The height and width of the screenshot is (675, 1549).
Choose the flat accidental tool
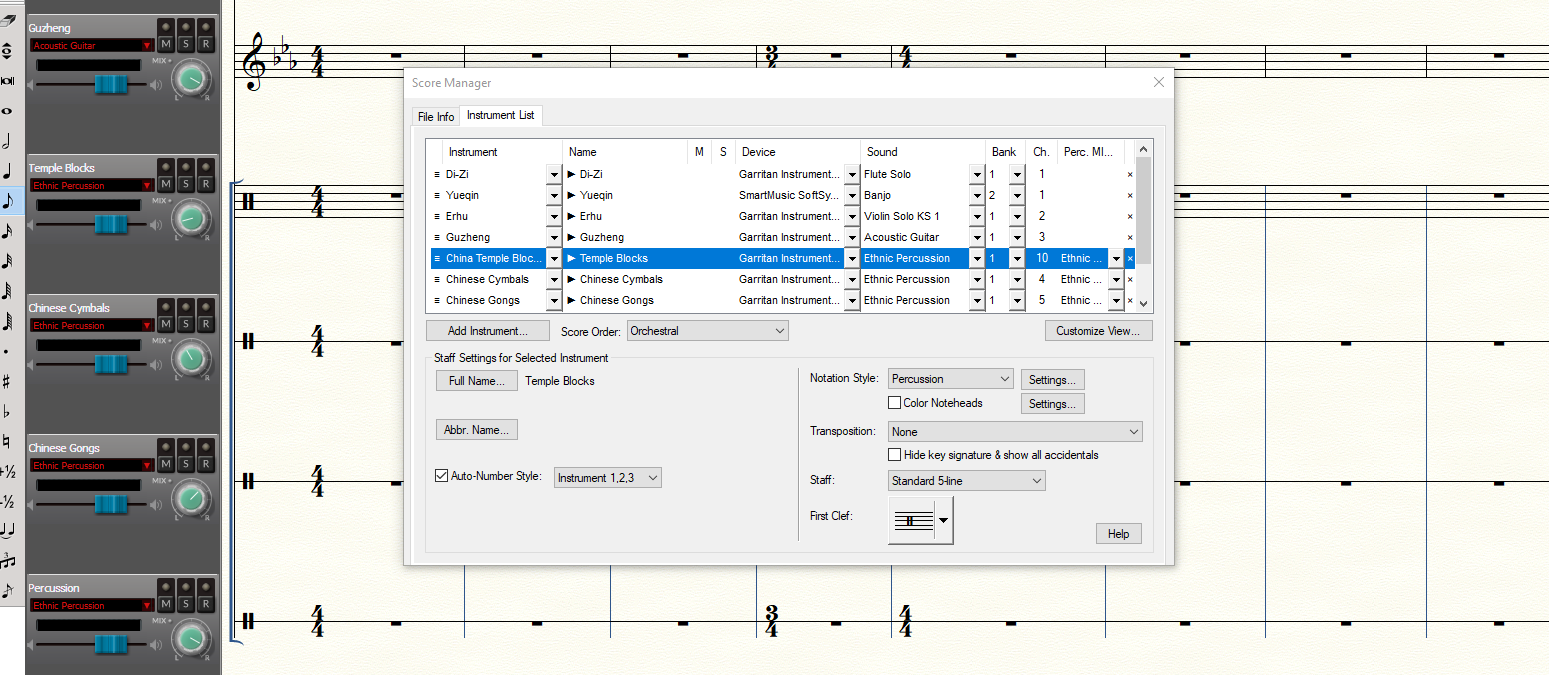[x=7, y=411]
